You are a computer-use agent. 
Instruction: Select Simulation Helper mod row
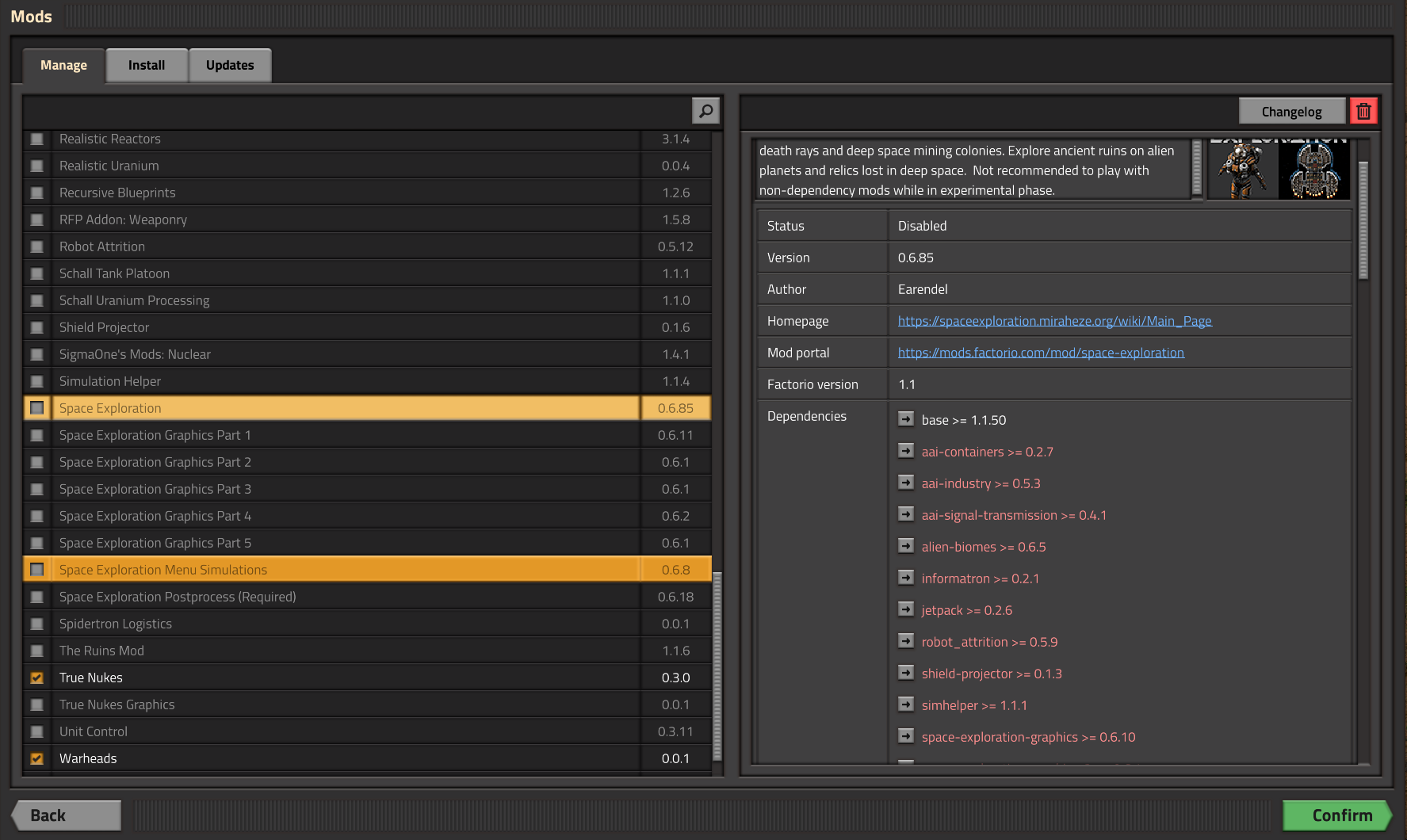point(368,381)
